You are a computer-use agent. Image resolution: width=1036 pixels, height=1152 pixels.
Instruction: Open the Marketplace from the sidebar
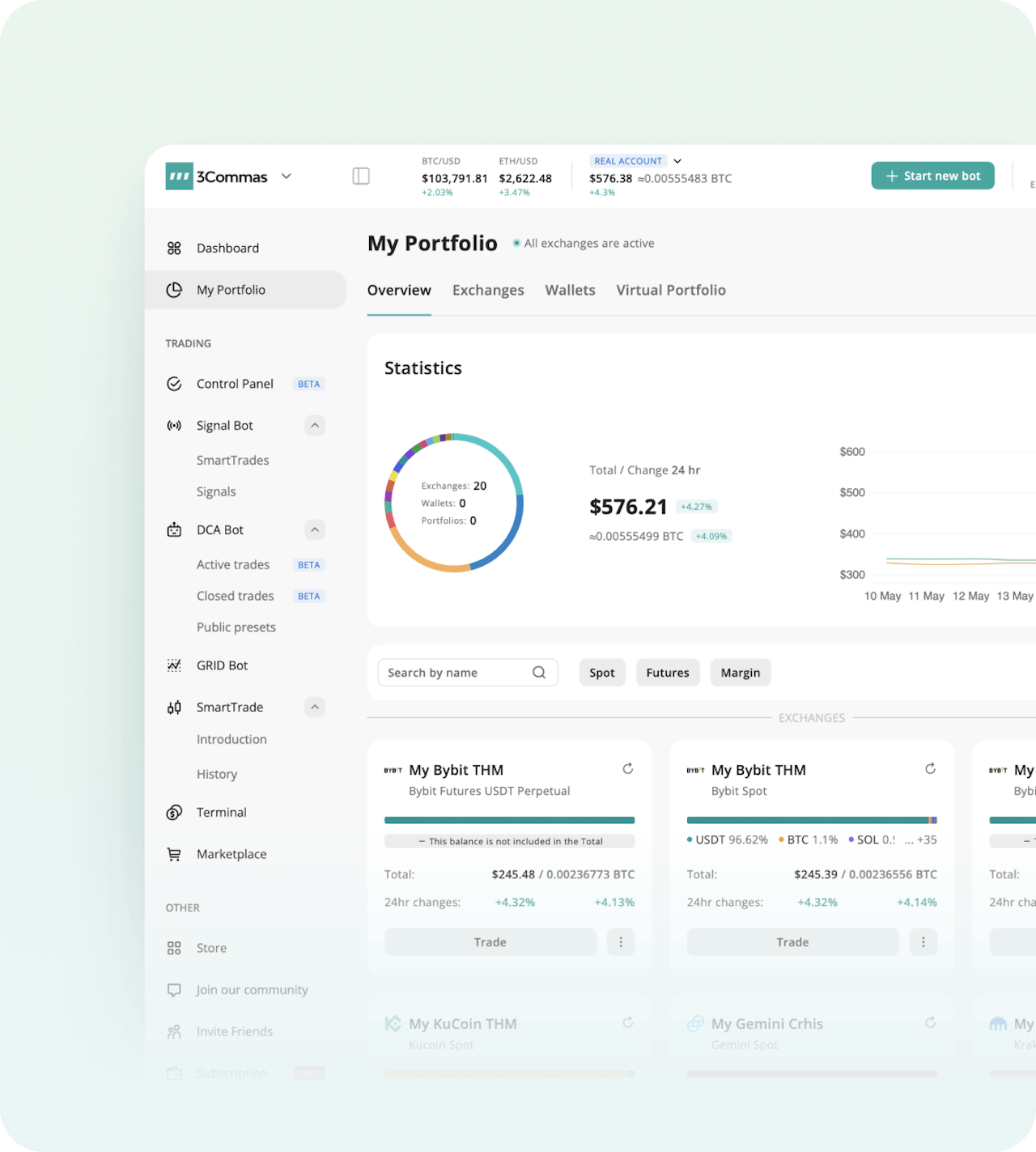231,854
